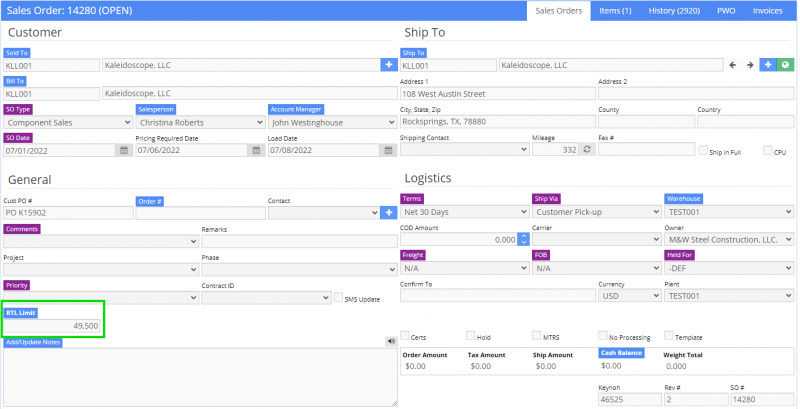Screen dimensions: 800x409
Task: Click the RTL Limit label button
Action: [x=24, y=312]
